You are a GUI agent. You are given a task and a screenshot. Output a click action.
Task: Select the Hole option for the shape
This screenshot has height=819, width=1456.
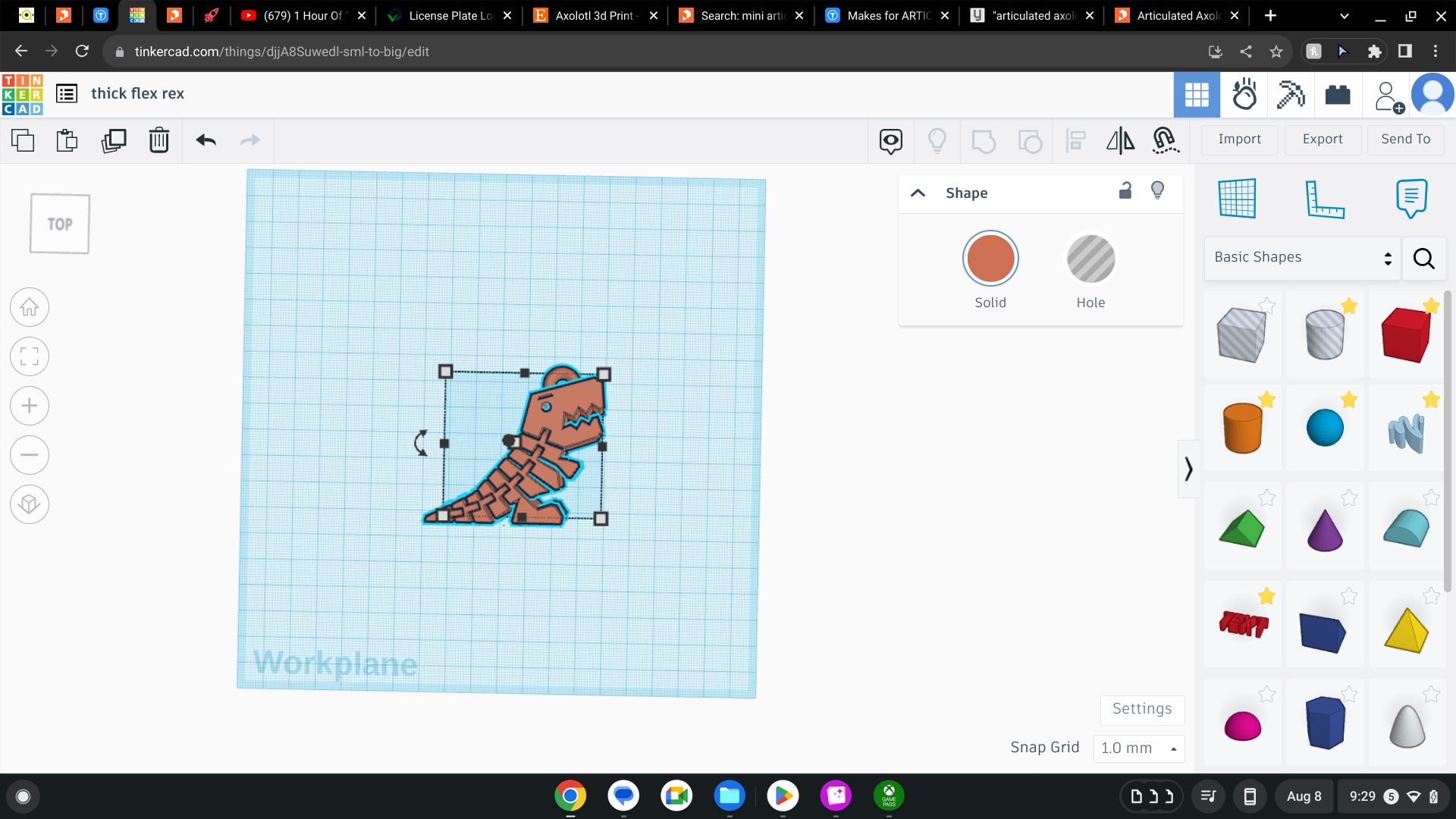1090,259
